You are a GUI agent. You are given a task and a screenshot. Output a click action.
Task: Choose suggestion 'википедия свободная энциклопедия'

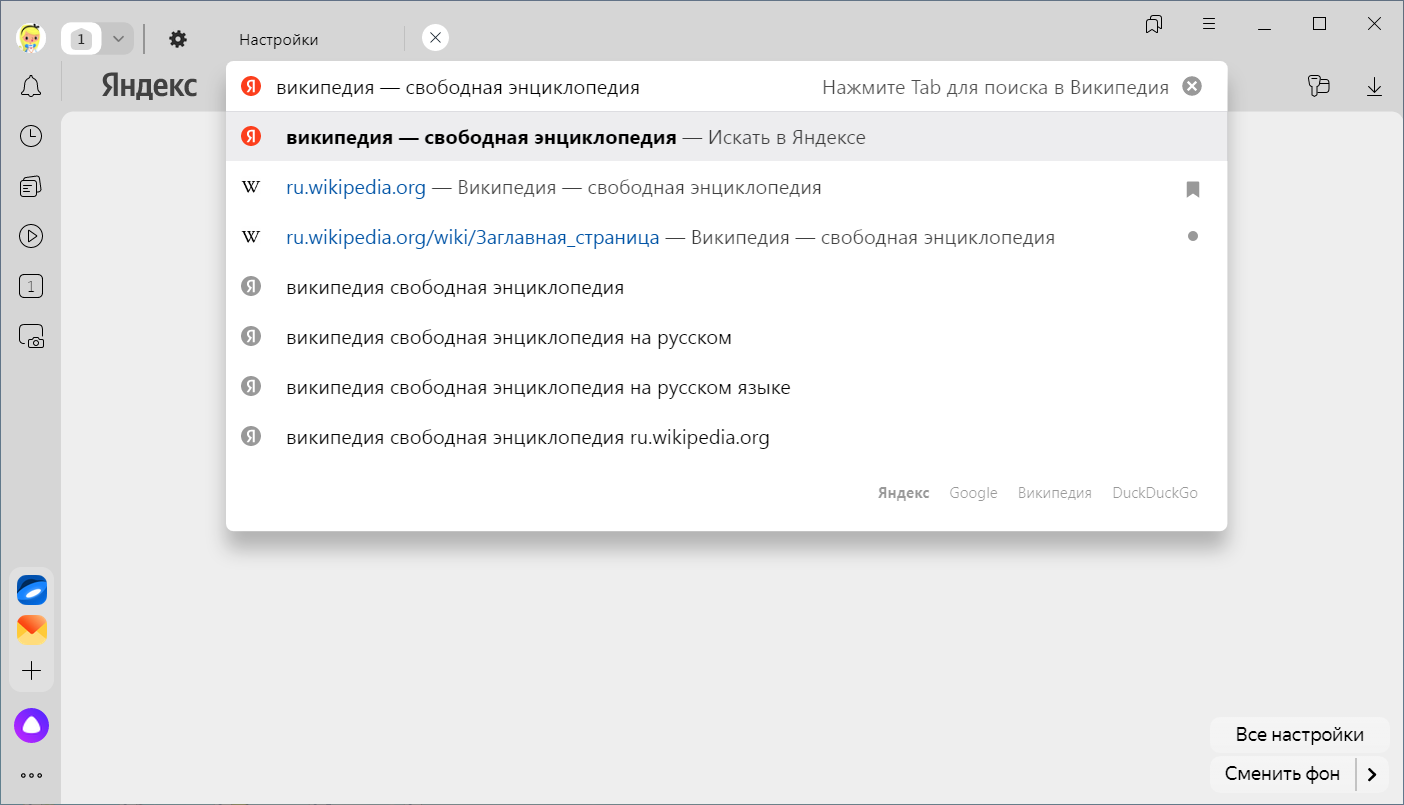click(x=726, y=287)
